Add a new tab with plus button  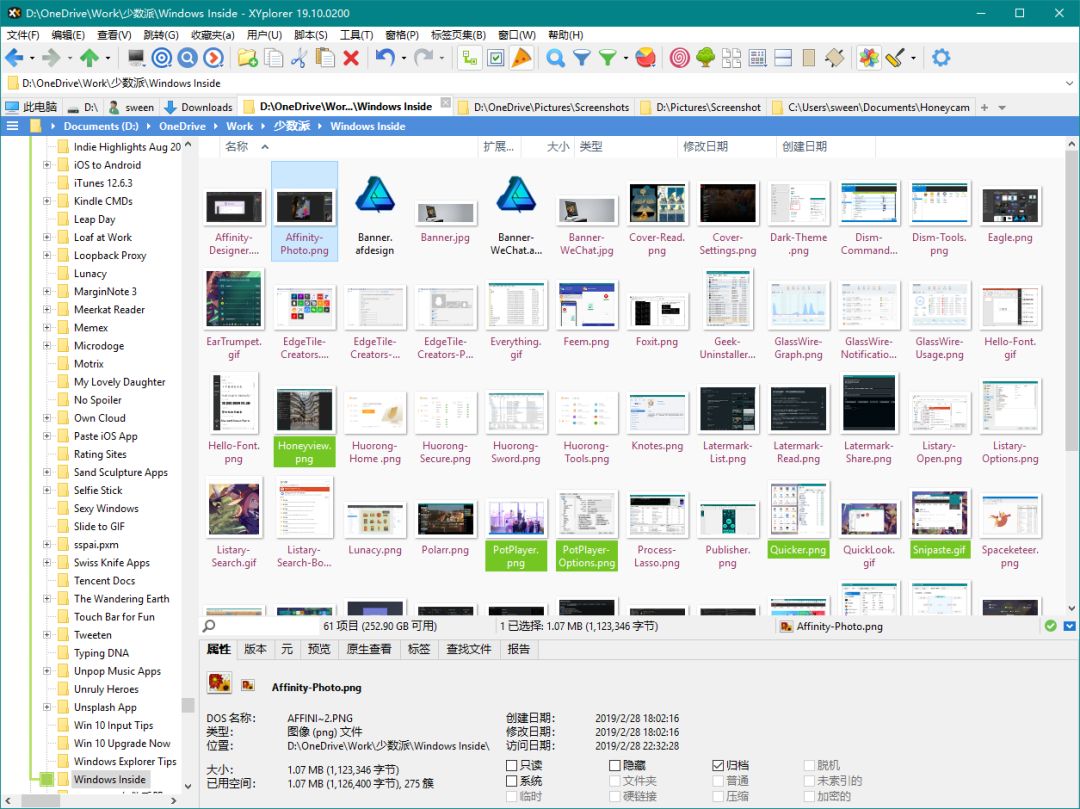coord(984,107)
